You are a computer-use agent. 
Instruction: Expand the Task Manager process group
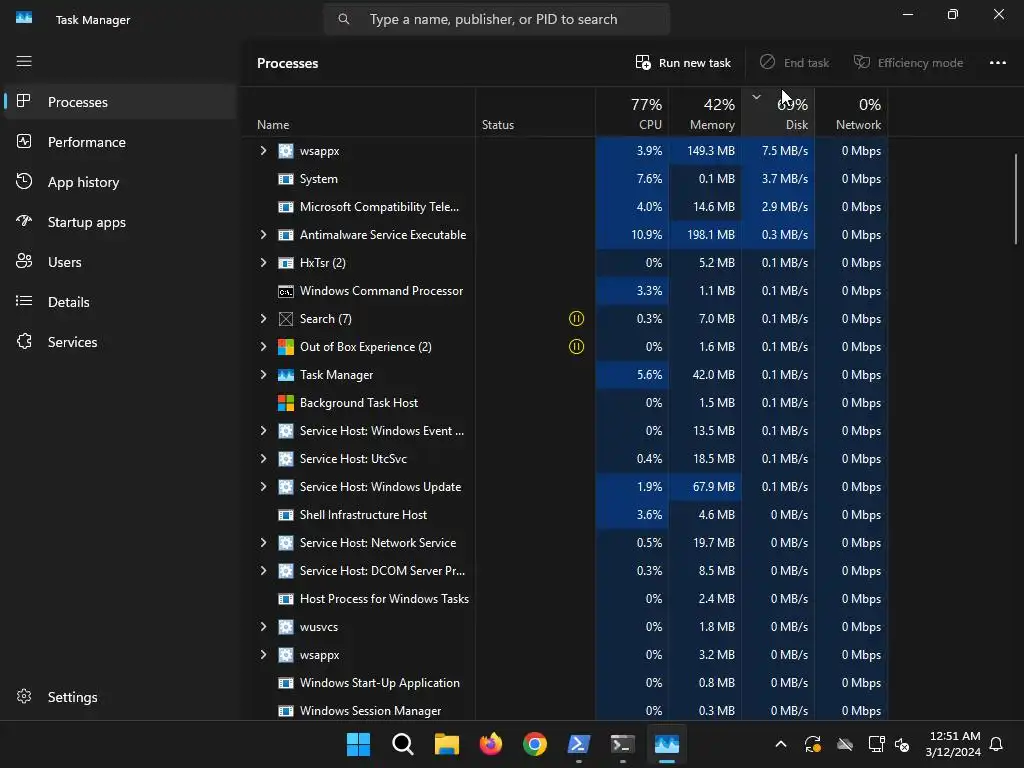(263, 375)
